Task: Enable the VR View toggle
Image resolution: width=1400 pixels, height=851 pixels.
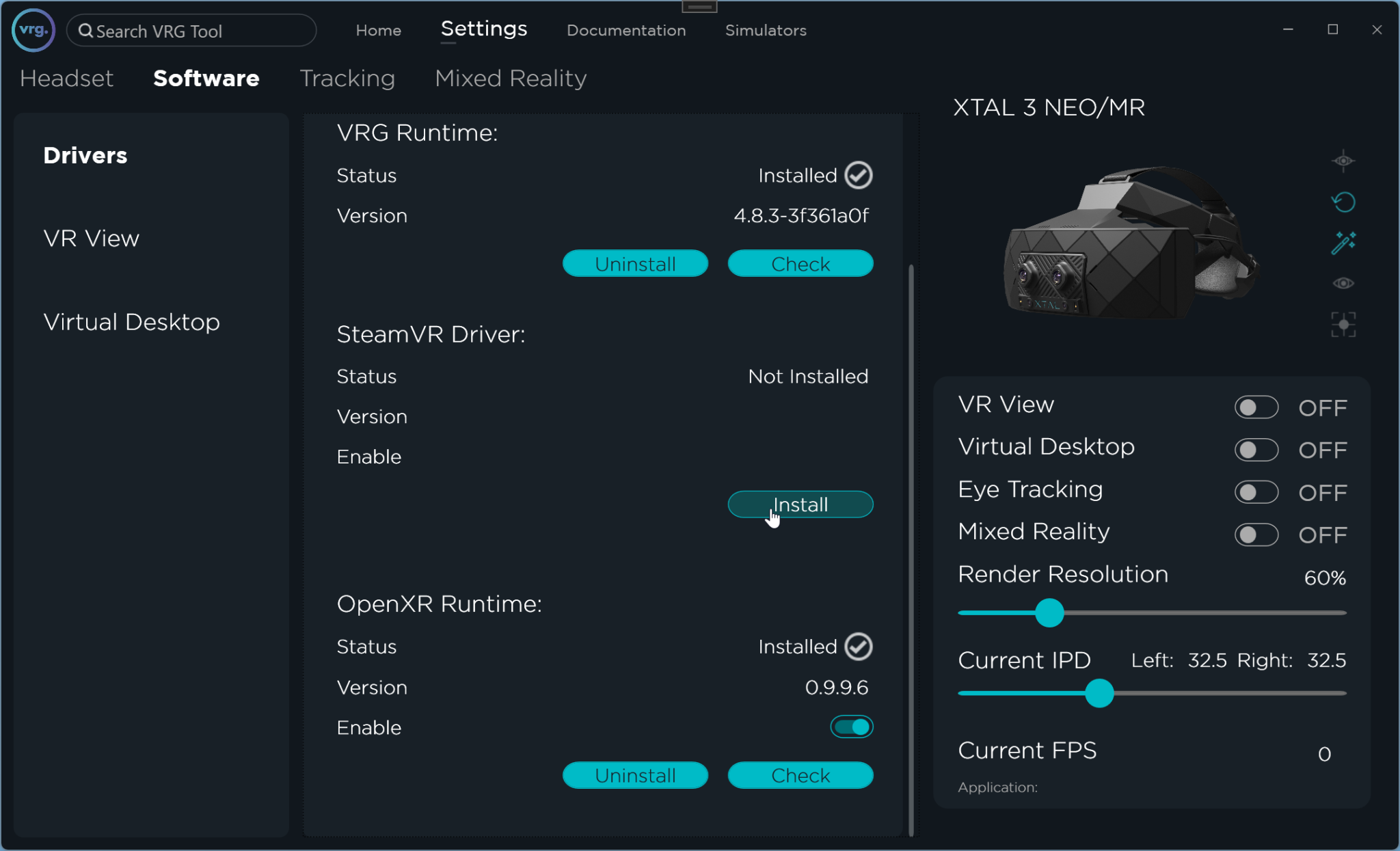Action: 1256,407
